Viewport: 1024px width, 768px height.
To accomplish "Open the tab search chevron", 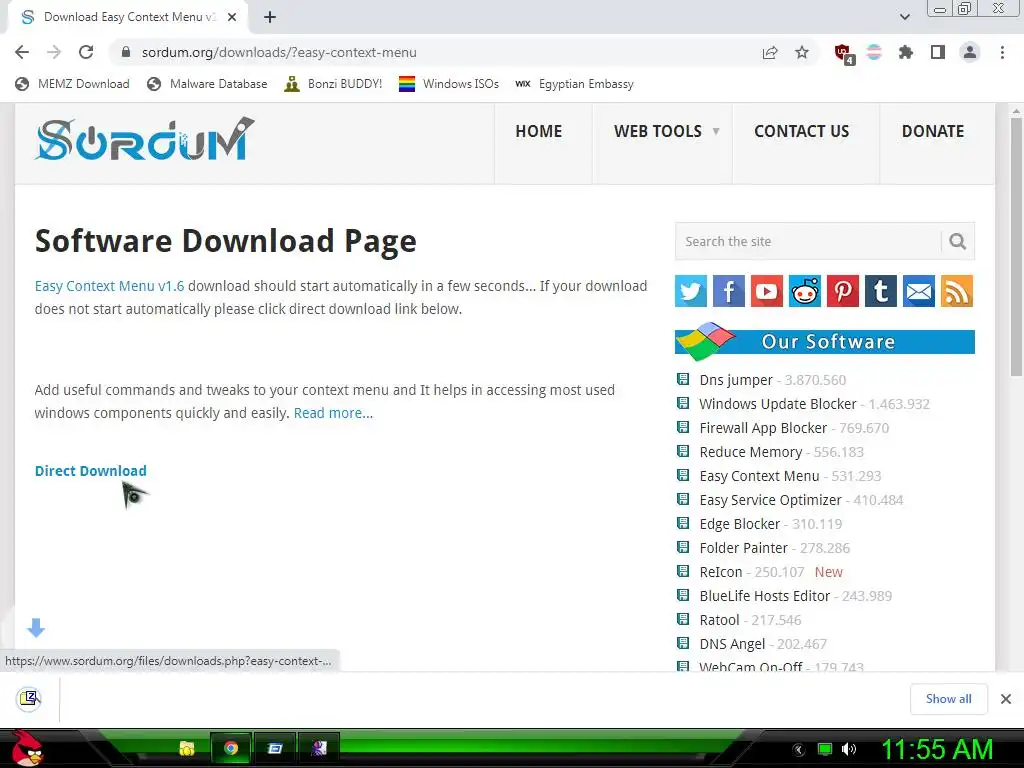I will pos(904,17).
